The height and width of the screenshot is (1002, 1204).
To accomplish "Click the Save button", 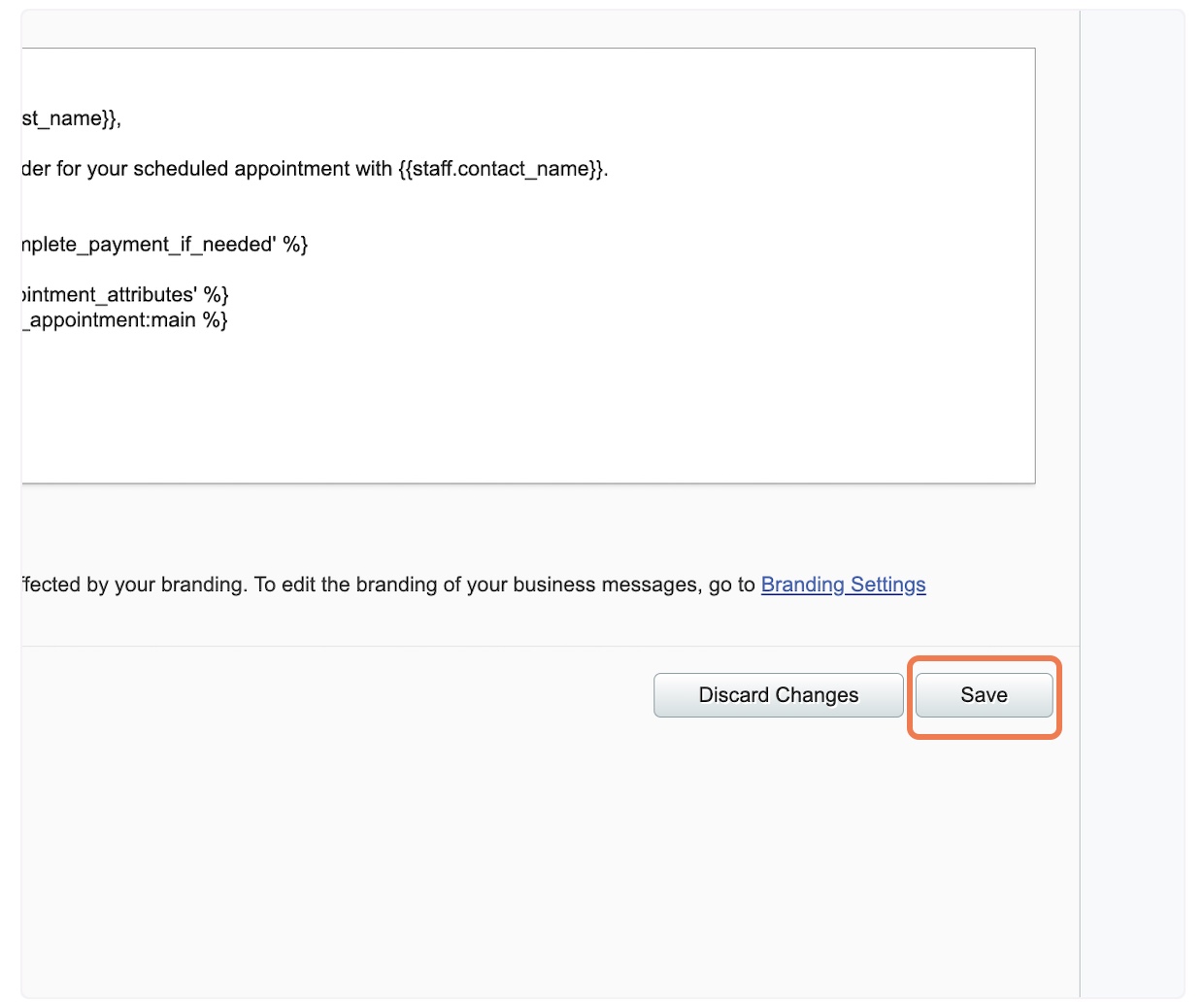I will (x=984, y=695).
